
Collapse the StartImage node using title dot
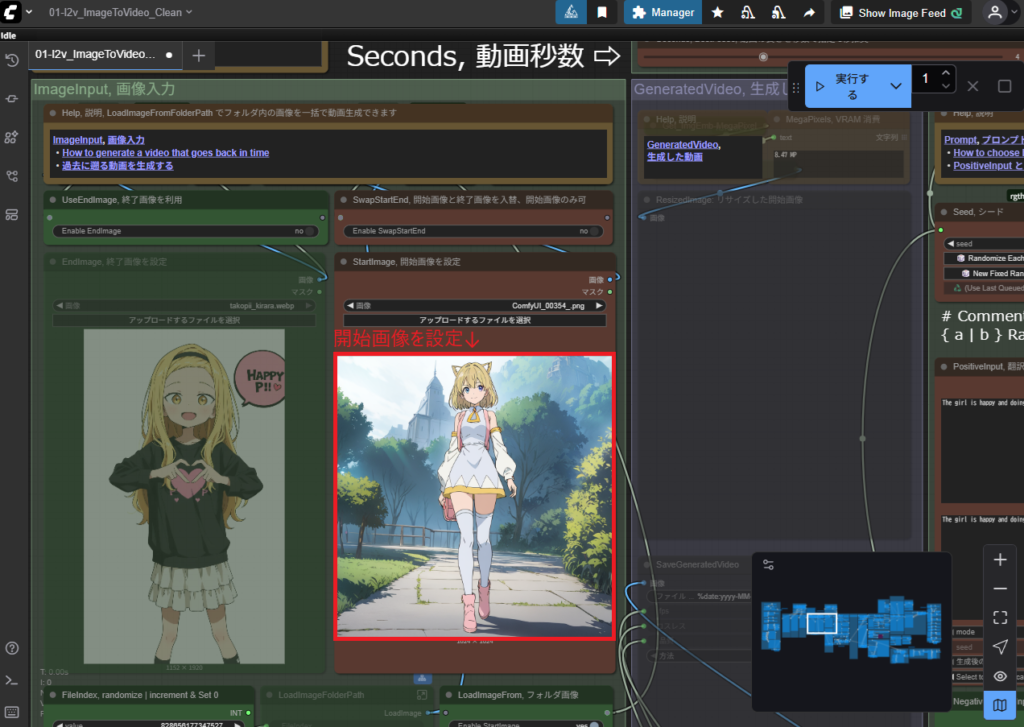pos(344,262)
